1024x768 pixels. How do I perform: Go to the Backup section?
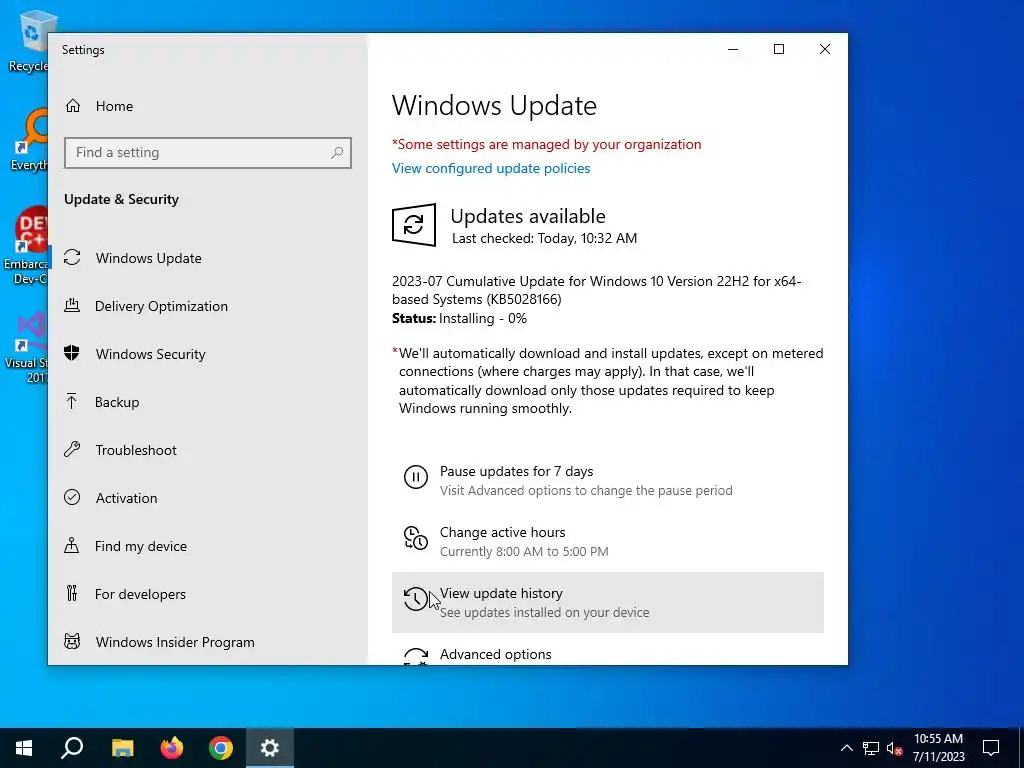point(208,402)
